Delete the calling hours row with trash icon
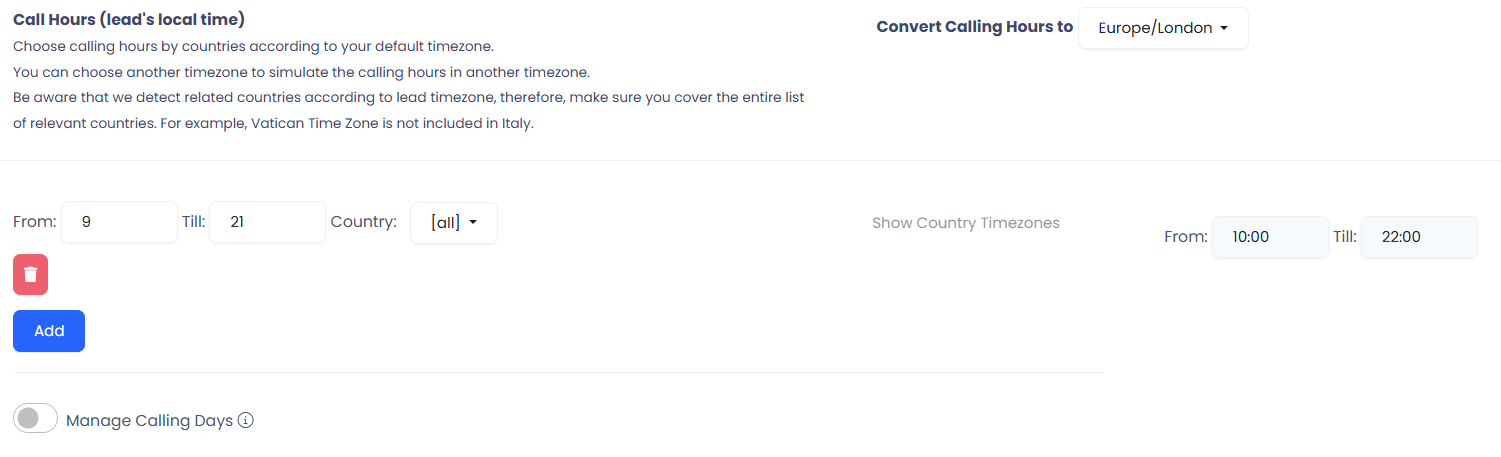 click(30, 275)
